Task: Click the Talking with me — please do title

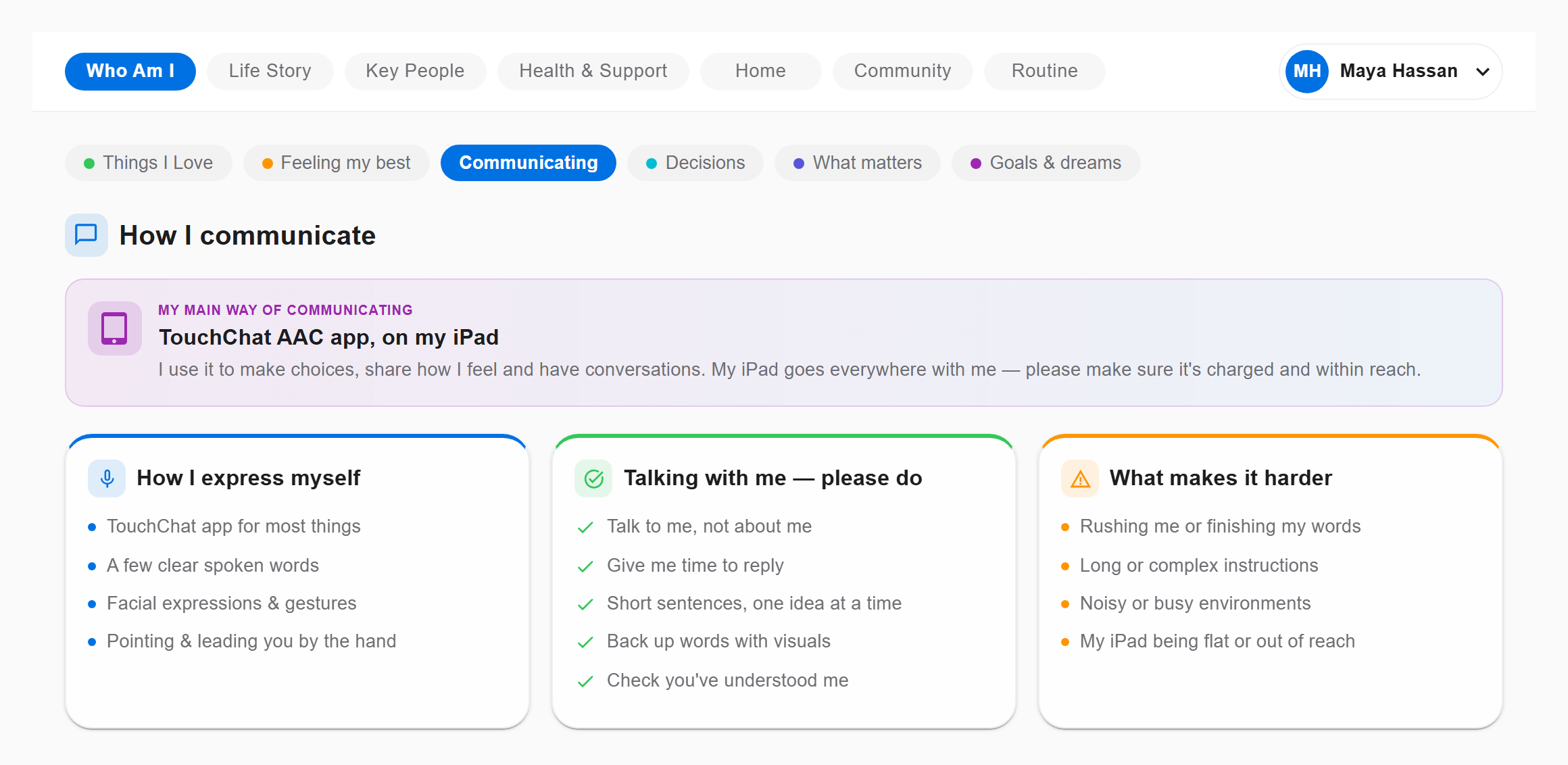Action: [773, 478]
